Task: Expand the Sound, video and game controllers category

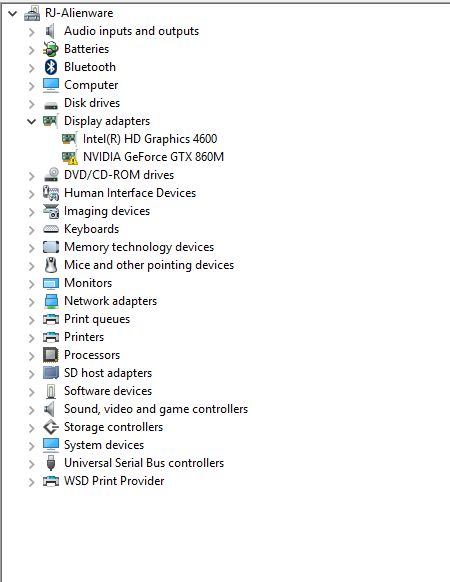Action: (32, 410)
